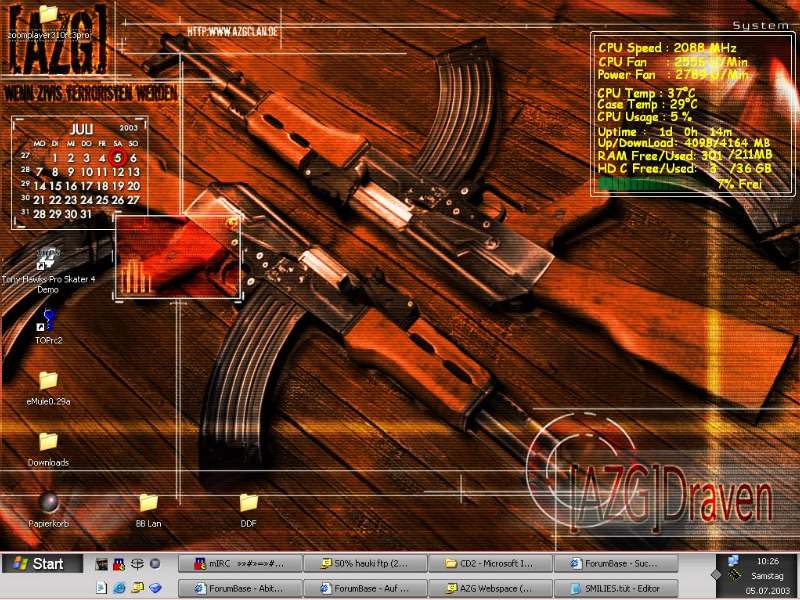
Task: Switch to SMILIES.txt - Editor taskbar window
Action: pyautogui.click(x=616, y=588)
